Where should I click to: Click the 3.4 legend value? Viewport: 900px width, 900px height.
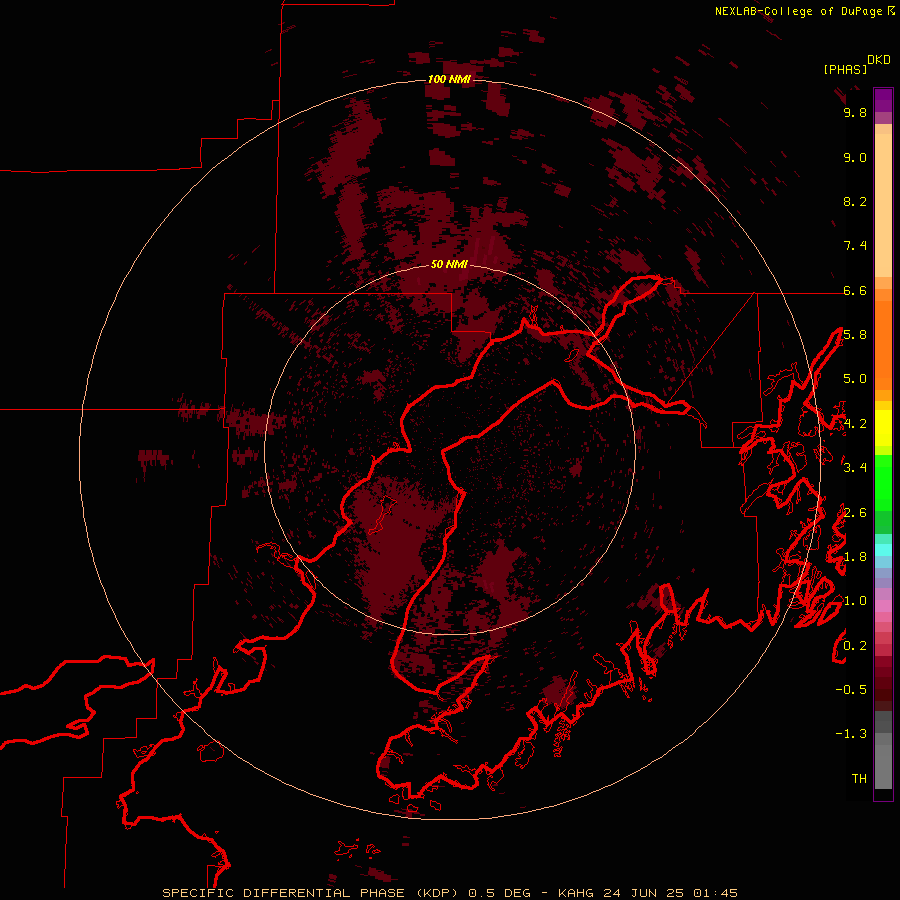[x=855, y=468]
